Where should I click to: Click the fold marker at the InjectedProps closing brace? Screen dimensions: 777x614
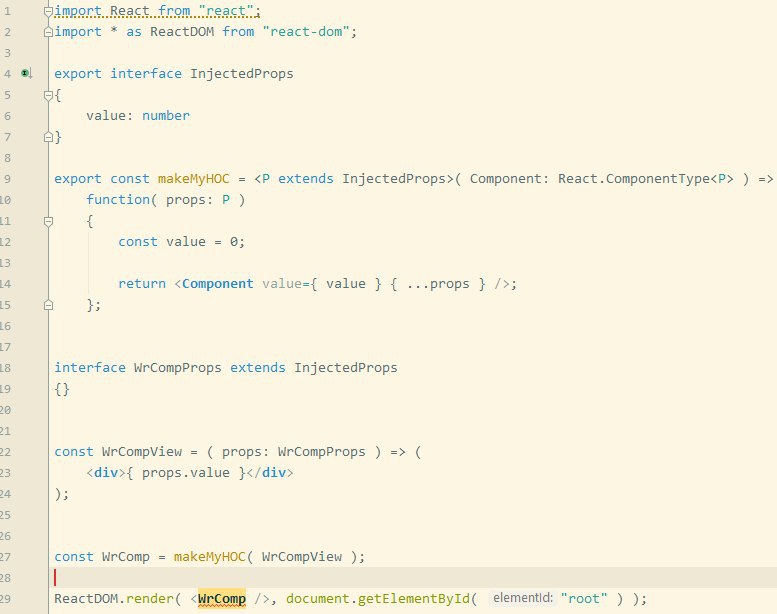tap(48, 137)
